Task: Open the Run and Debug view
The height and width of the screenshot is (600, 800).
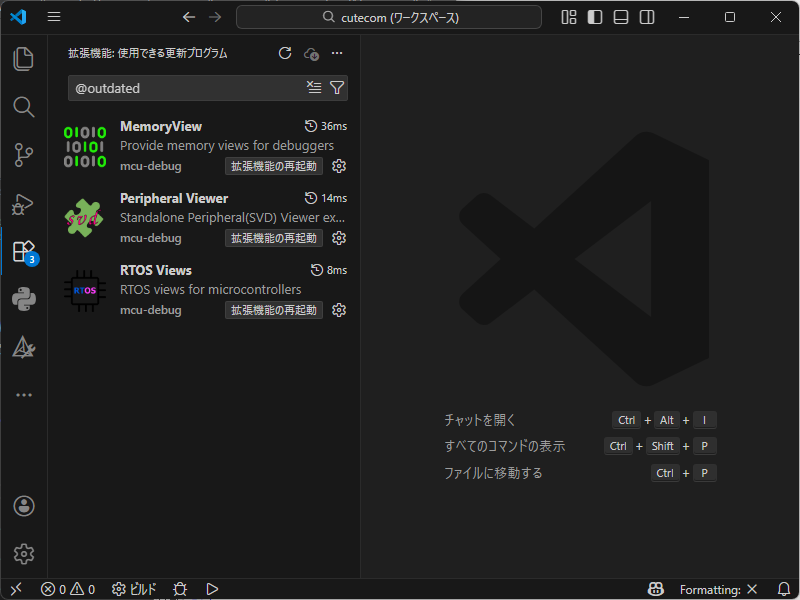Action: 23,203
